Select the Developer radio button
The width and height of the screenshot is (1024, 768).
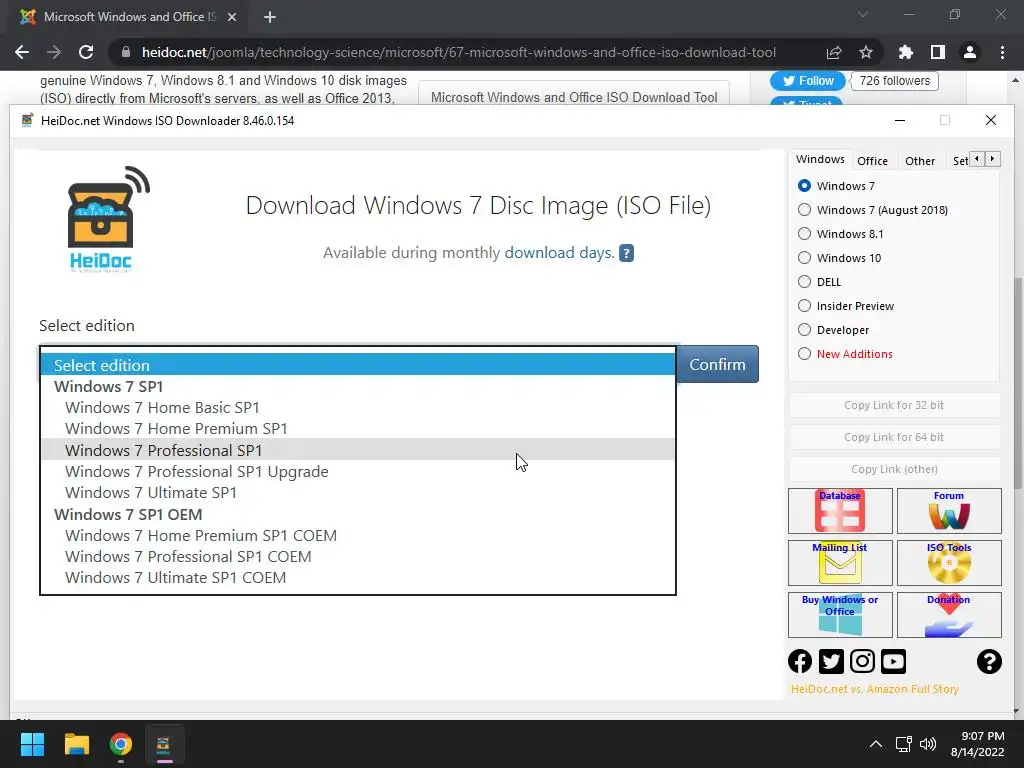[805, 330]
